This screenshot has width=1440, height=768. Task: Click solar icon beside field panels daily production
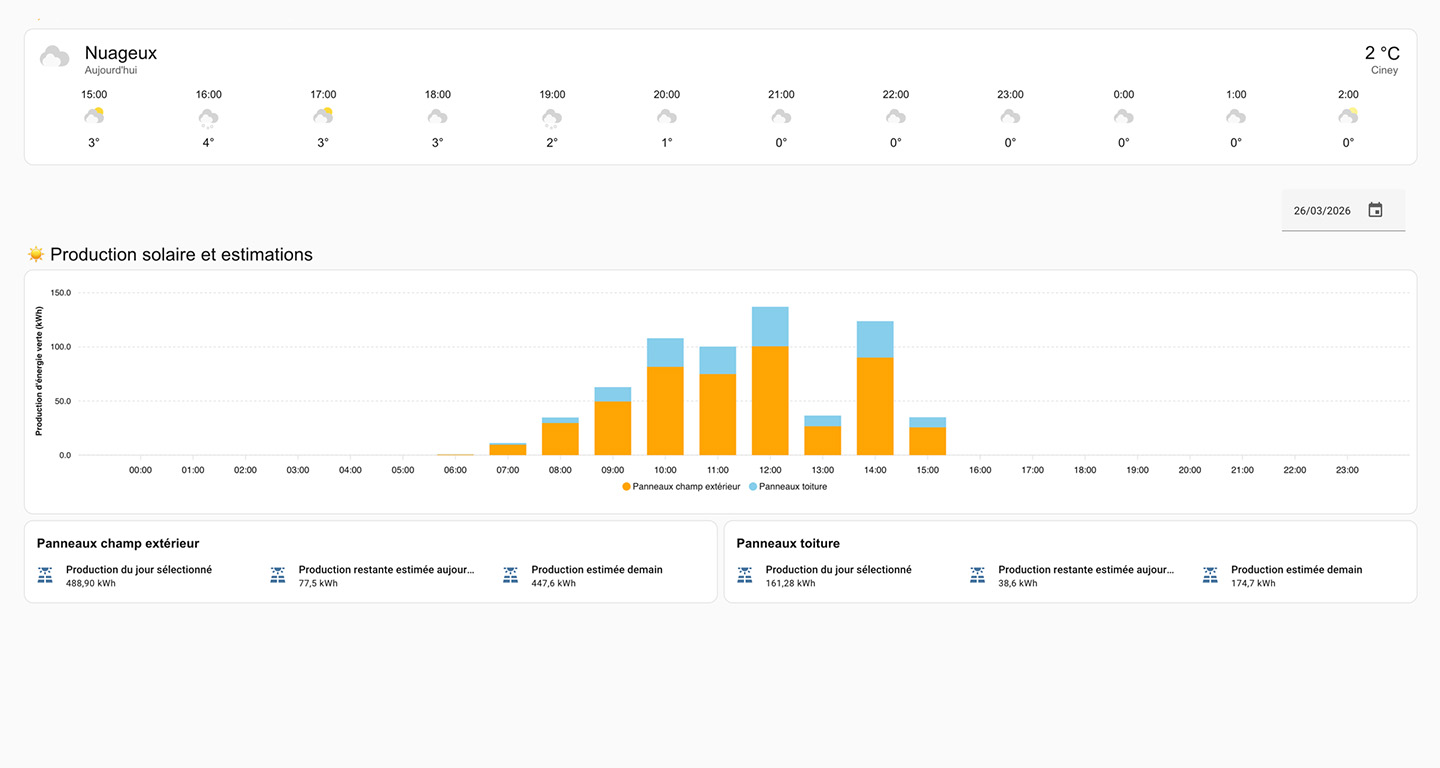pos(45,575)
